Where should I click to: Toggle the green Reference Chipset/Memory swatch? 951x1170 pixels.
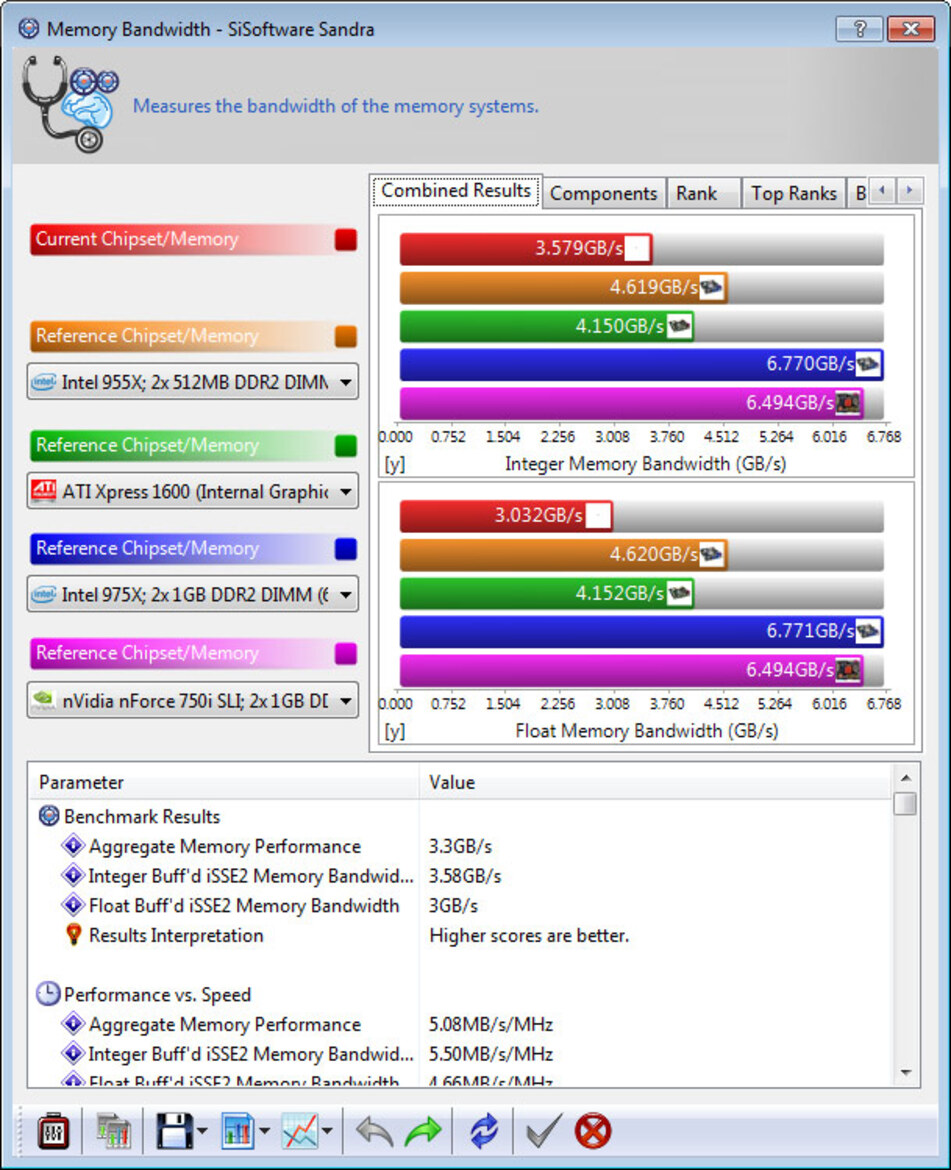pyautogui.click(x=345, y=445)
